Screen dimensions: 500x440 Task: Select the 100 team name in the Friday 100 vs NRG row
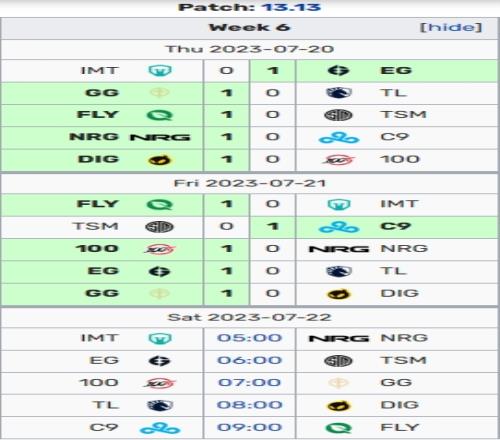coord(97,249)
